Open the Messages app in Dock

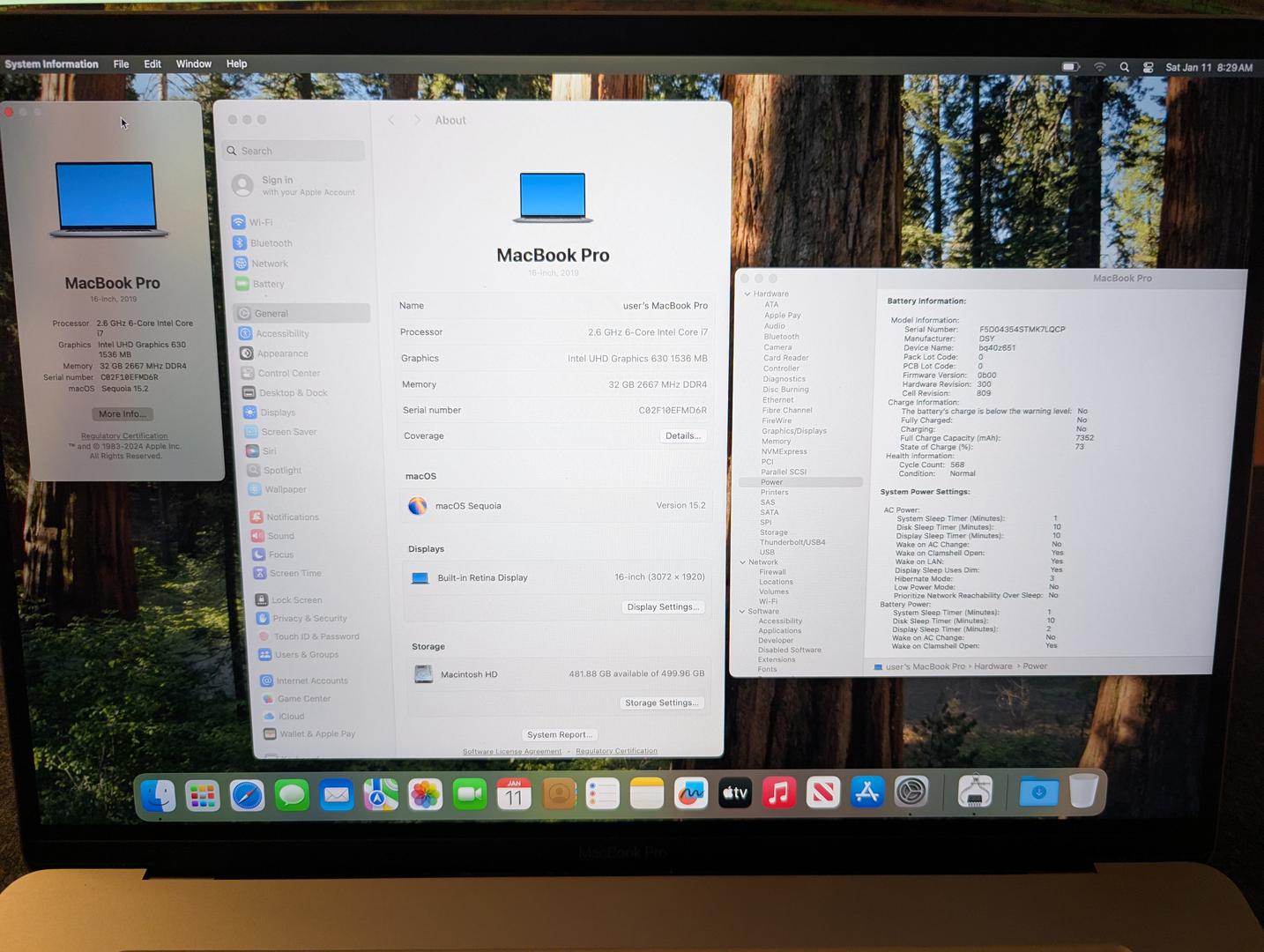pos(292,795)
